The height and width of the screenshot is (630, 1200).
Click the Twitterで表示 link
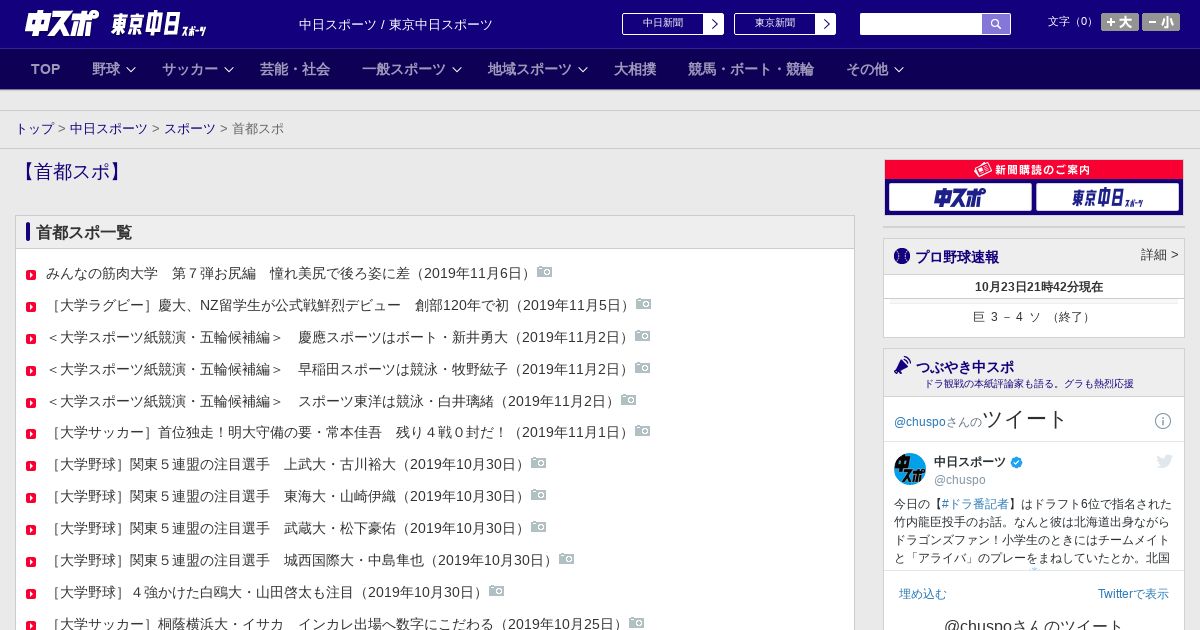pyautogui.click(x=1133, y=594)
